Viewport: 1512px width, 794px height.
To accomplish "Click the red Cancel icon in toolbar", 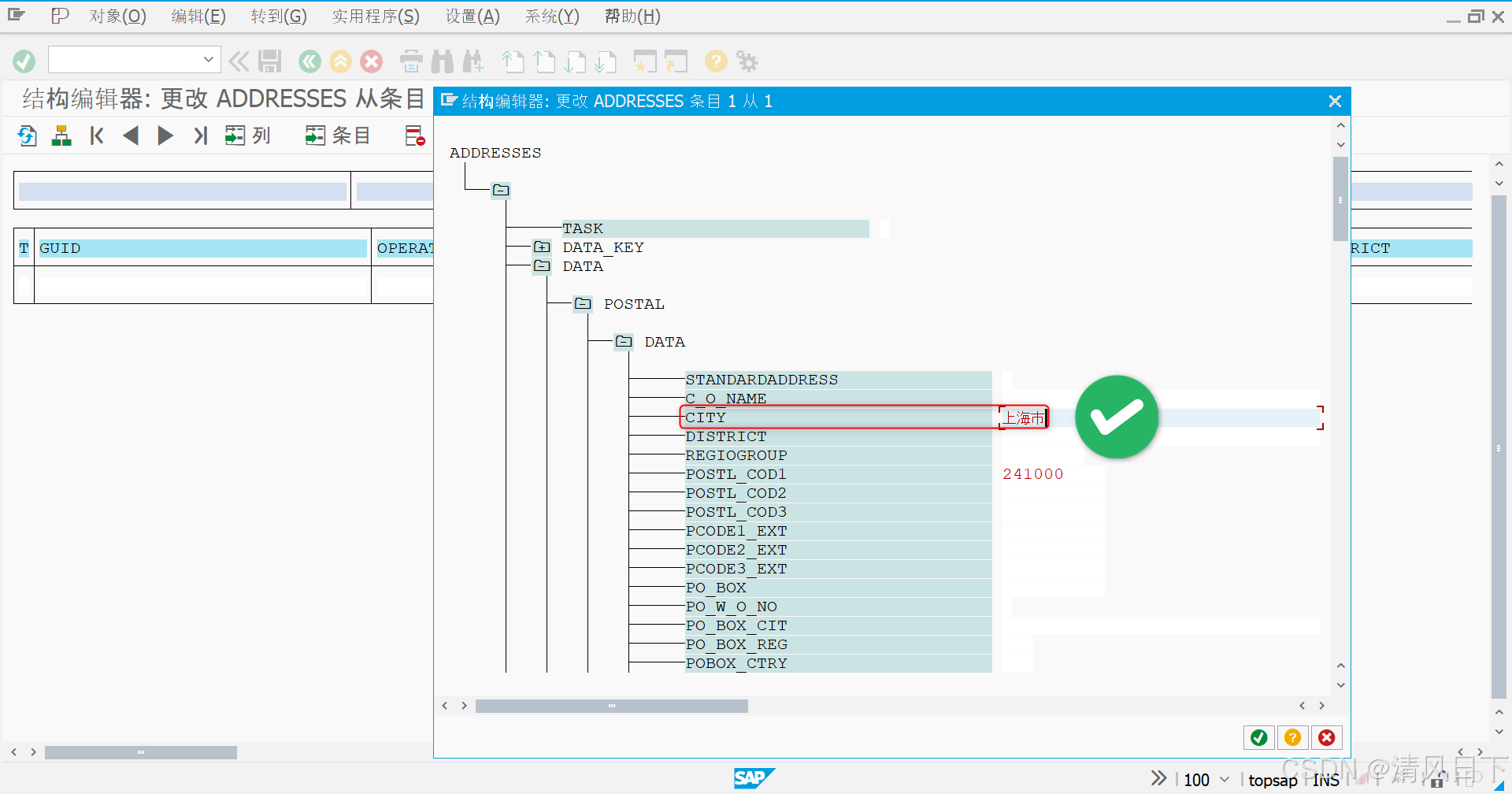I will (x=372, y=61).
